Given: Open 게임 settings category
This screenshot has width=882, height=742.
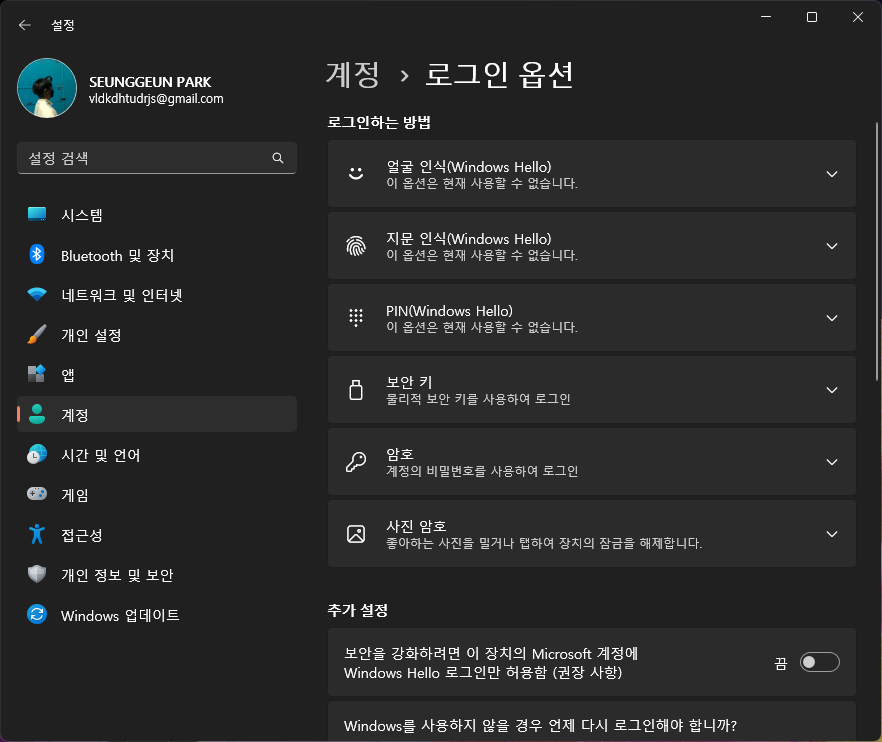Looking at the screenshot, I should [x=157, y=494].
